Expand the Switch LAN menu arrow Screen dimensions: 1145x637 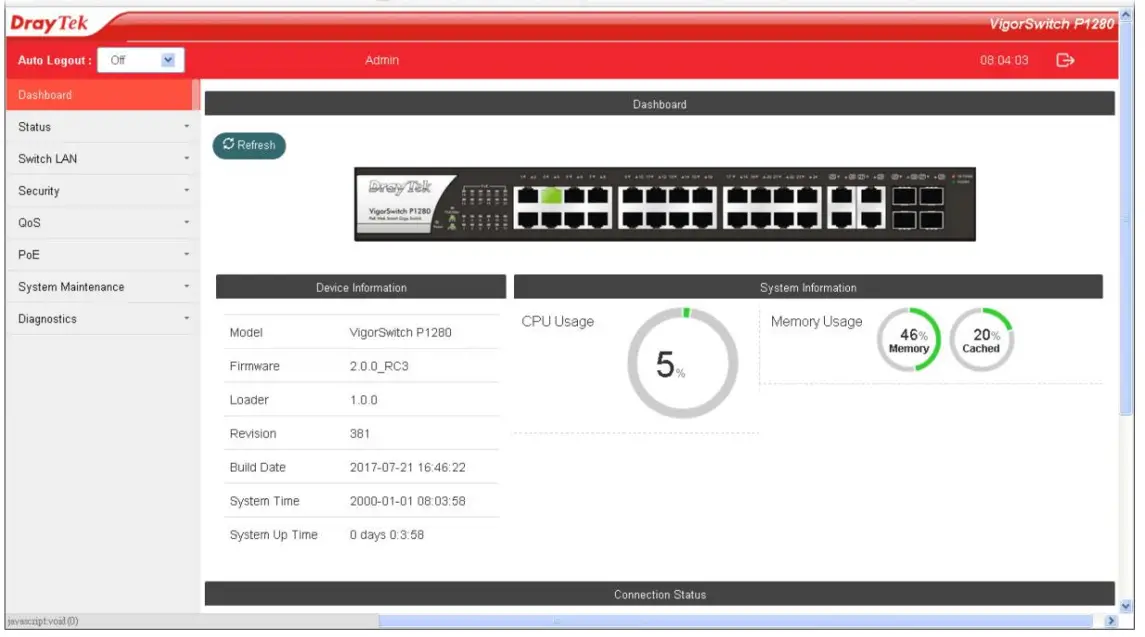click(x=186, y=159)
